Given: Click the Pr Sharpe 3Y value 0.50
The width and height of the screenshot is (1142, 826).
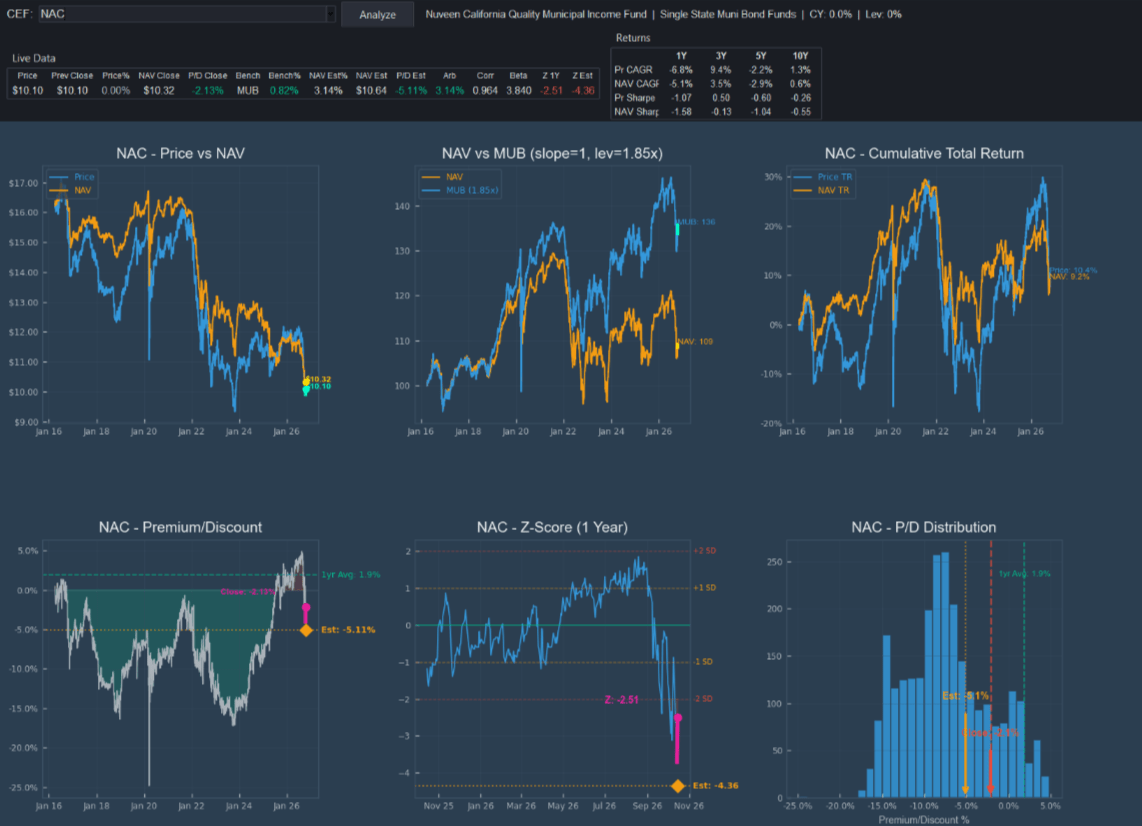Looking at the screenshot, I should click(x=721, y=98).
